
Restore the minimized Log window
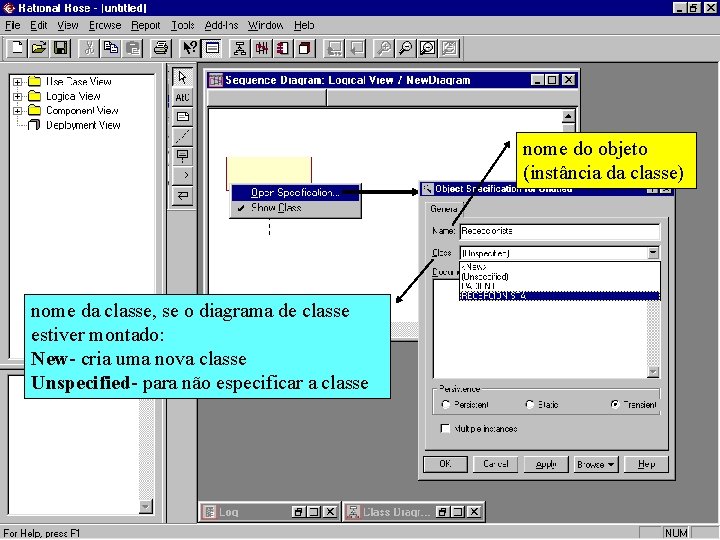tap(298, 512)
